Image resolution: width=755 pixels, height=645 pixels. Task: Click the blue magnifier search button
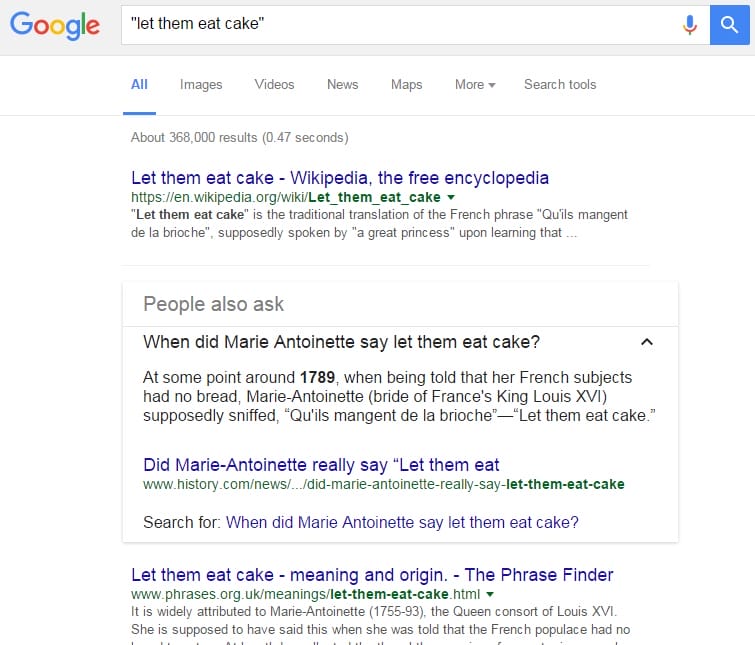730,26
